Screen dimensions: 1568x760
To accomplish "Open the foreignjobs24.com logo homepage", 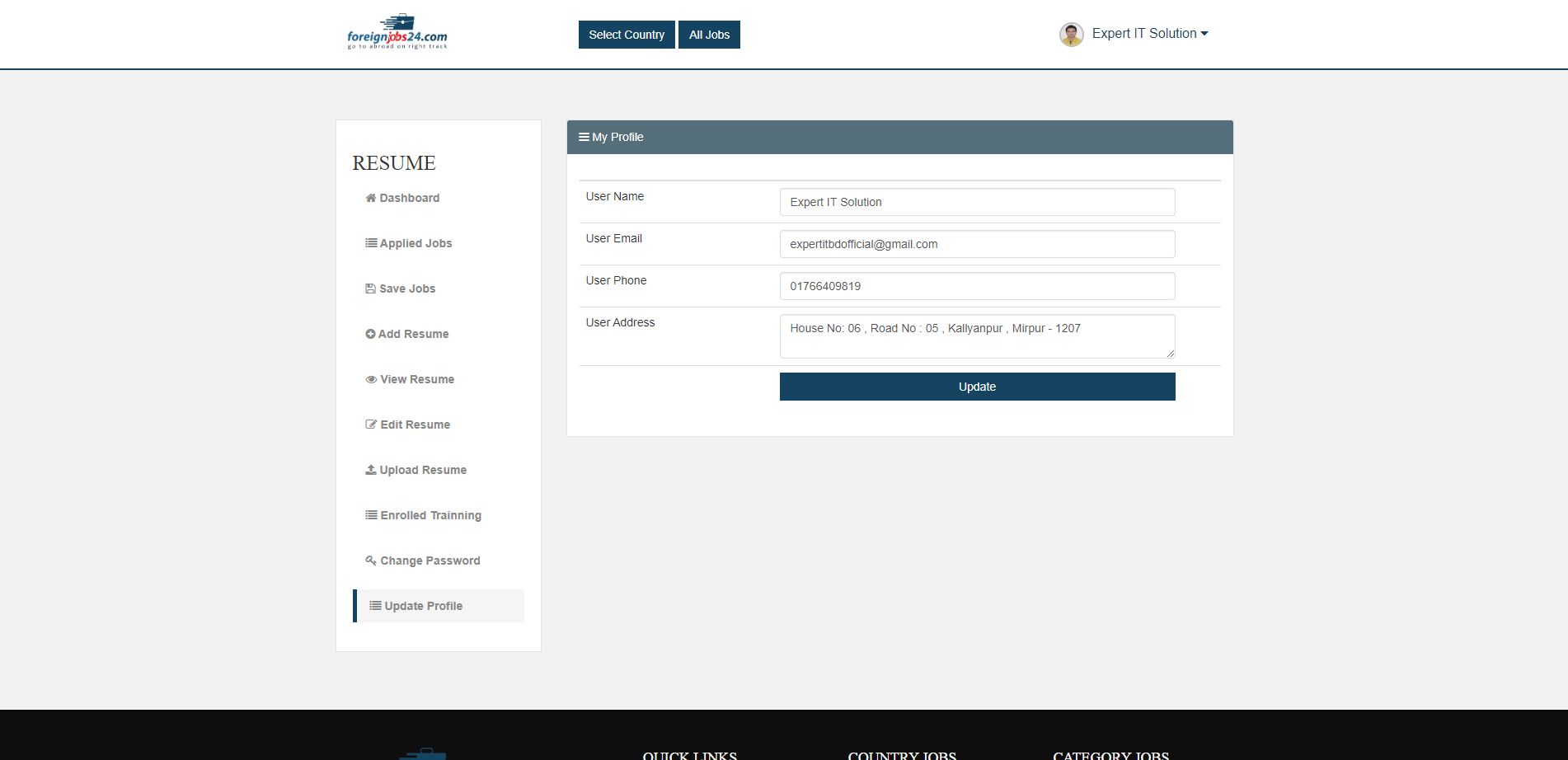I will (x=397, y=33).
